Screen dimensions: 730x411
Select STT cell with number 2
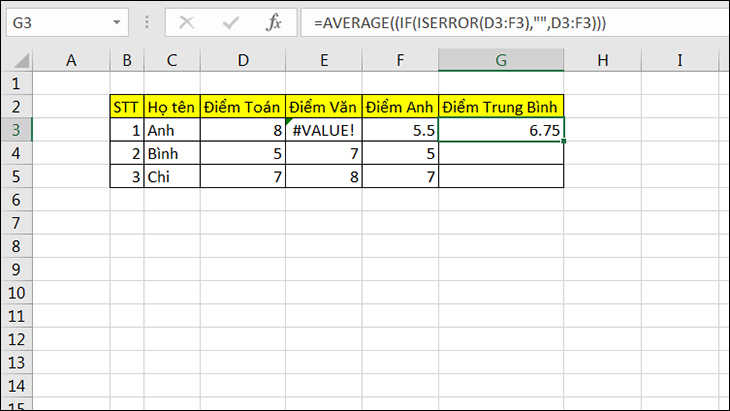pos(127,153)
